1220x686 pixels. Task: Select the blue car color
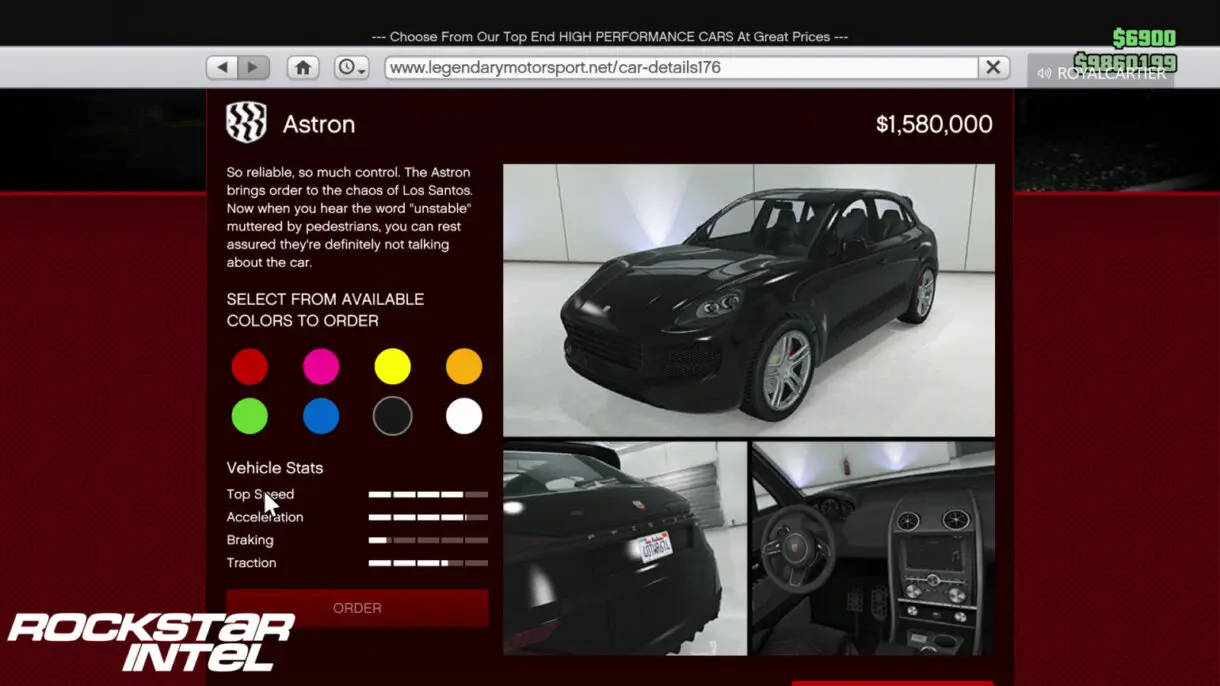321,416
